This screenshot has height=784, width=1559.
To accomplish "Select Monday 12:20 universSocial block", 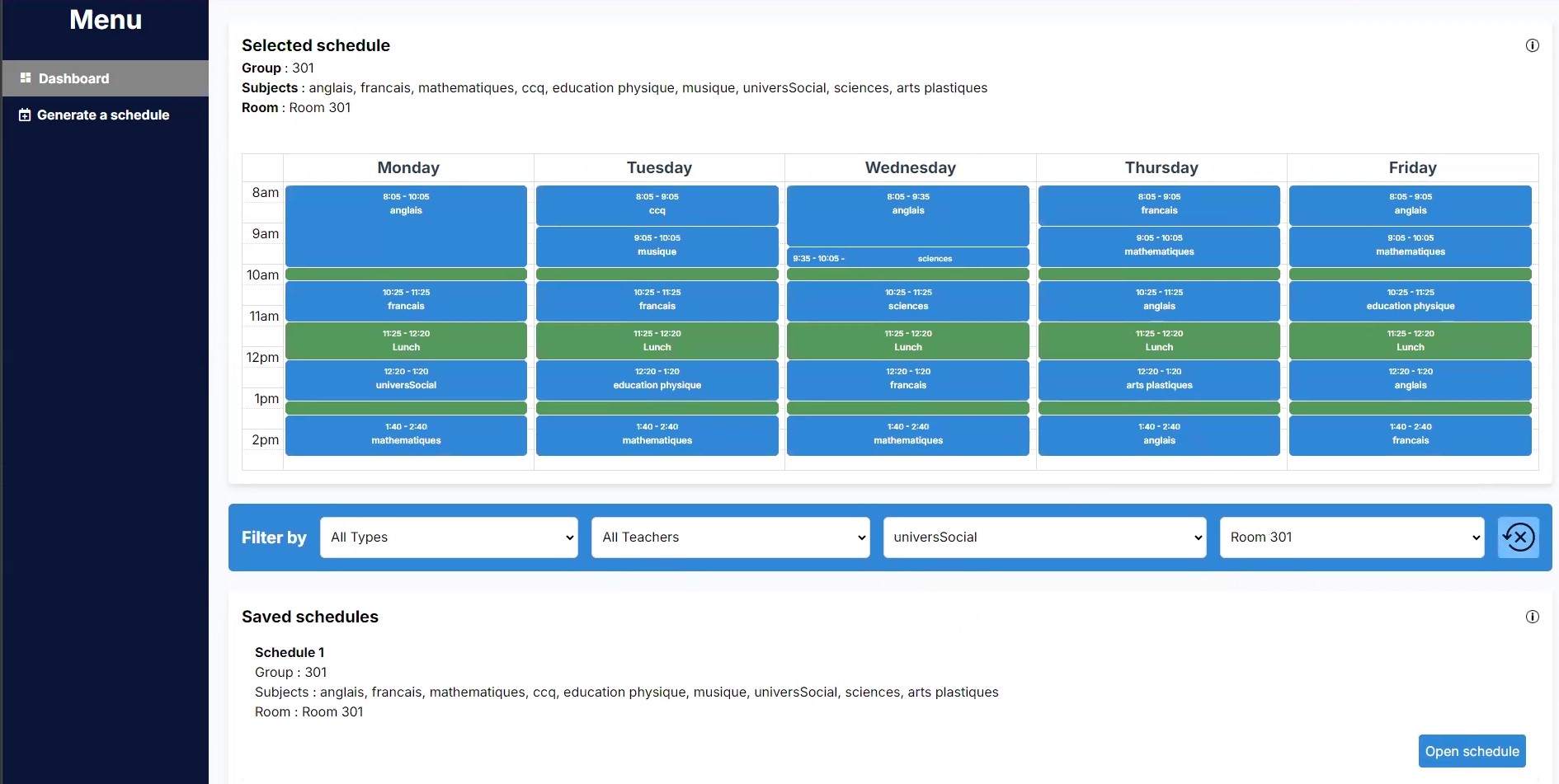I will click(406, 380).
